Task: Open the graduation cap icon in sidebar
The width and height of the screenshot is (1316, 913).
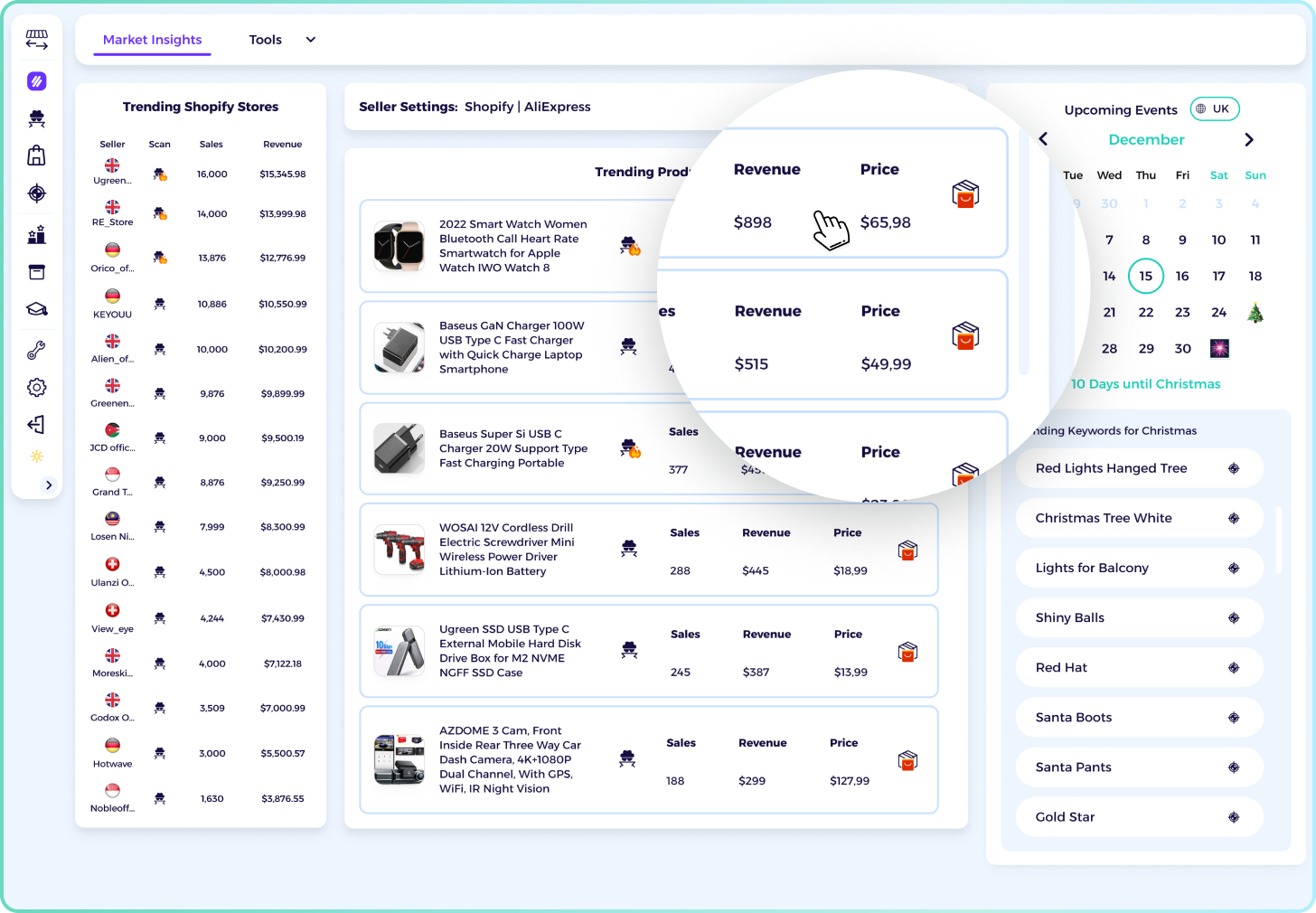Action: click(x=37, y=309)
